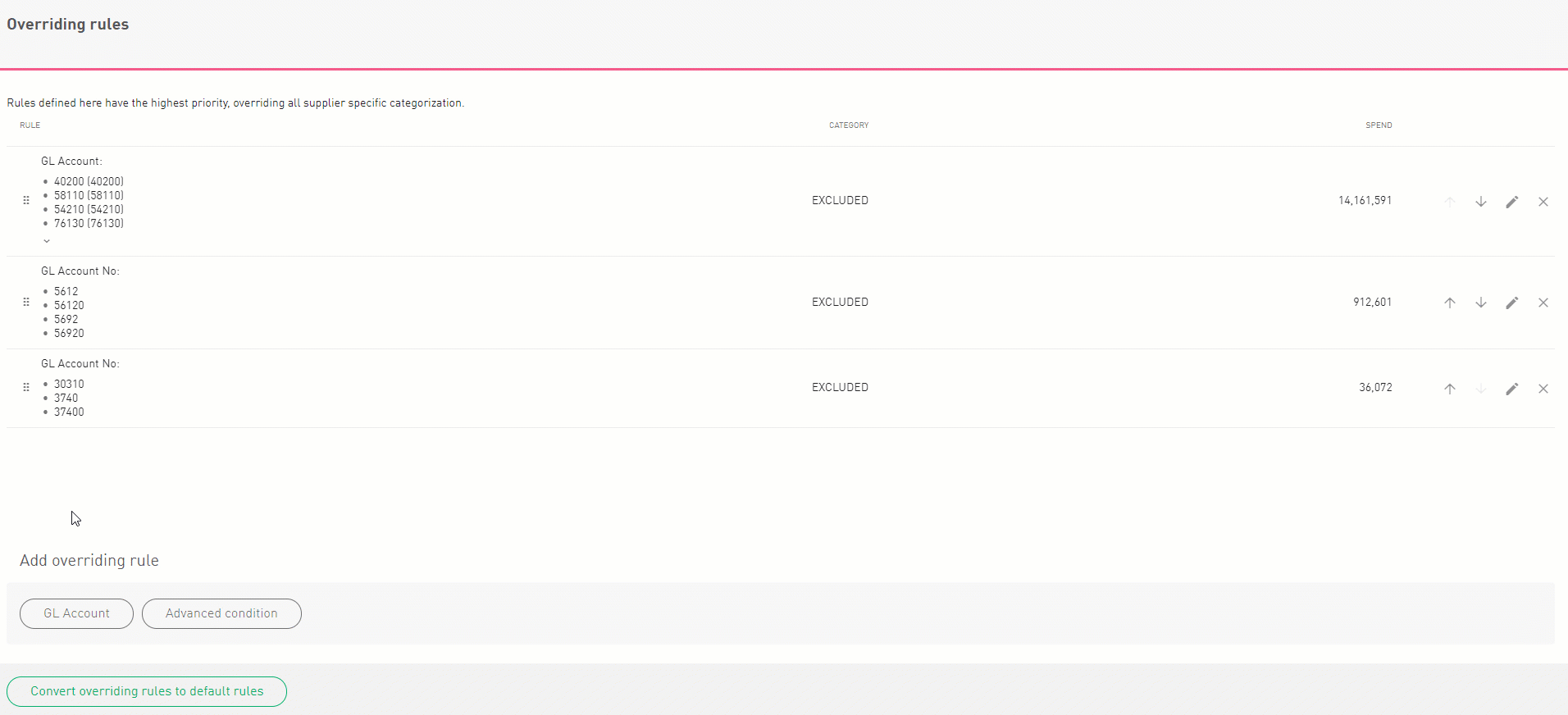
Task: Click drag handle of the 30310 rule
Action: pyautogui.click(x=26, y=387)
